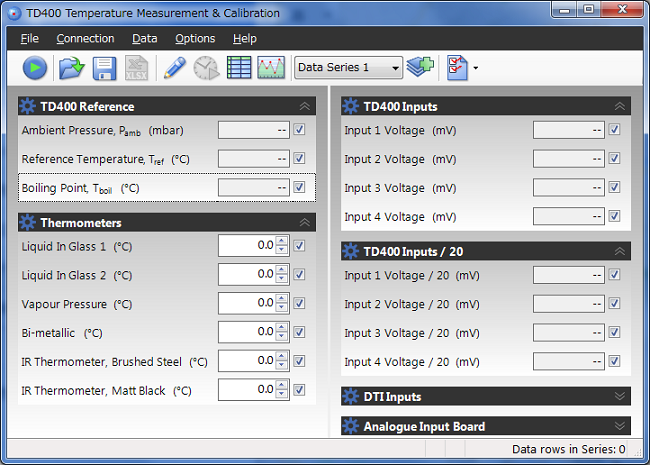
Task: Collapse the TD400 Inputs / 20 section
Action: pos(620,252)
